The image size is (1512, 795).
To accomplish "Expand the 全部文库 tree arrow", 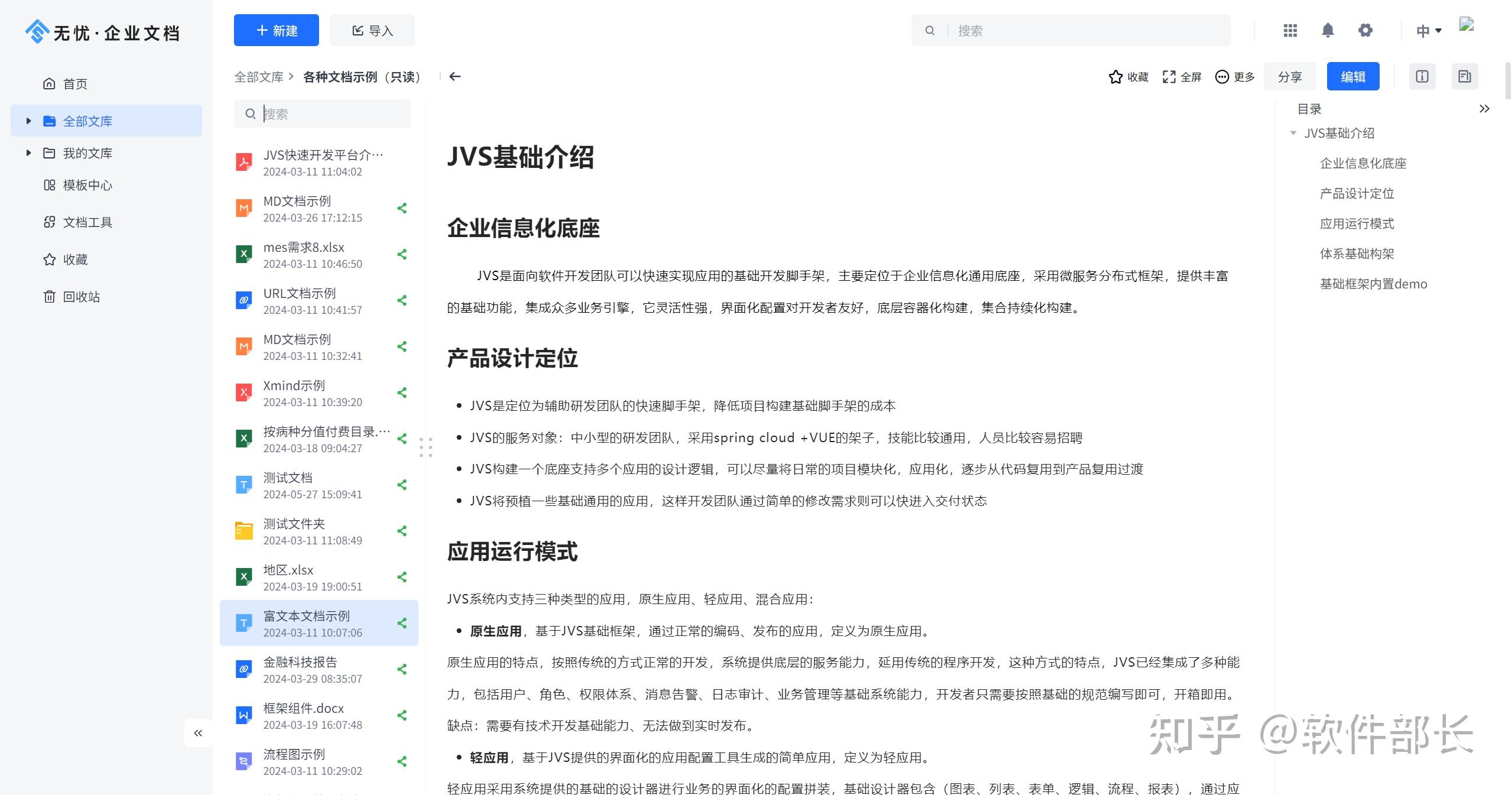I will pos(28,121).
